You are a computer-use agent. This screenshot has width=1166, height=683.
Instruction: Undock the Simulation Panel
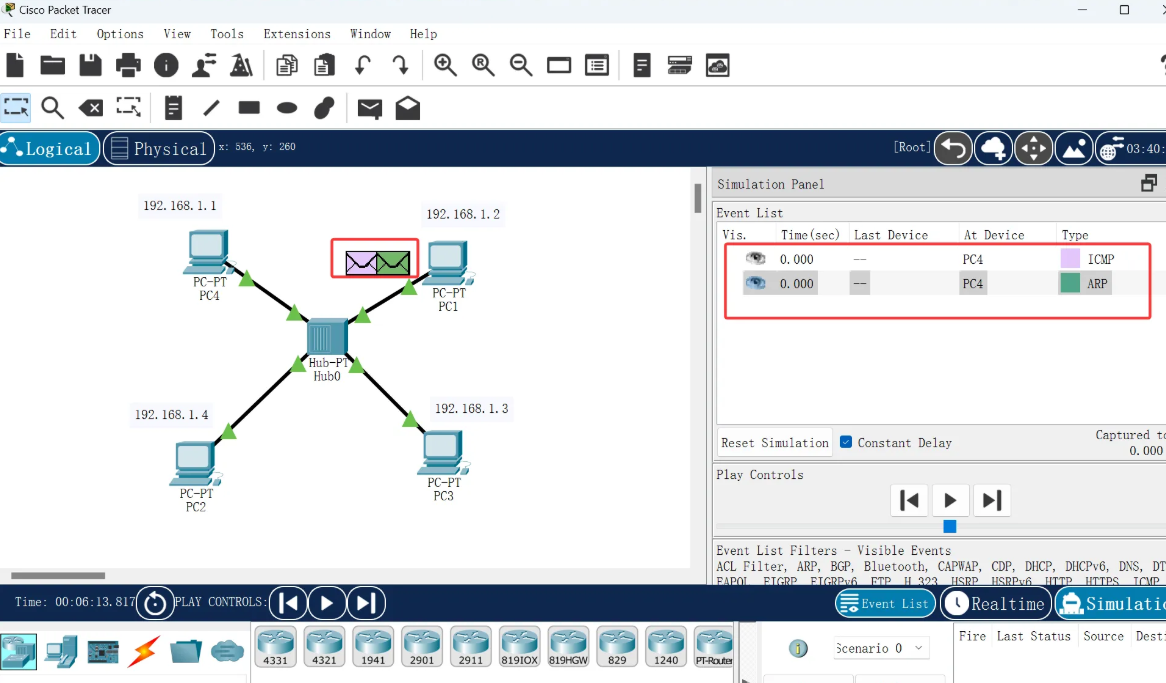tap(1149, 183)
